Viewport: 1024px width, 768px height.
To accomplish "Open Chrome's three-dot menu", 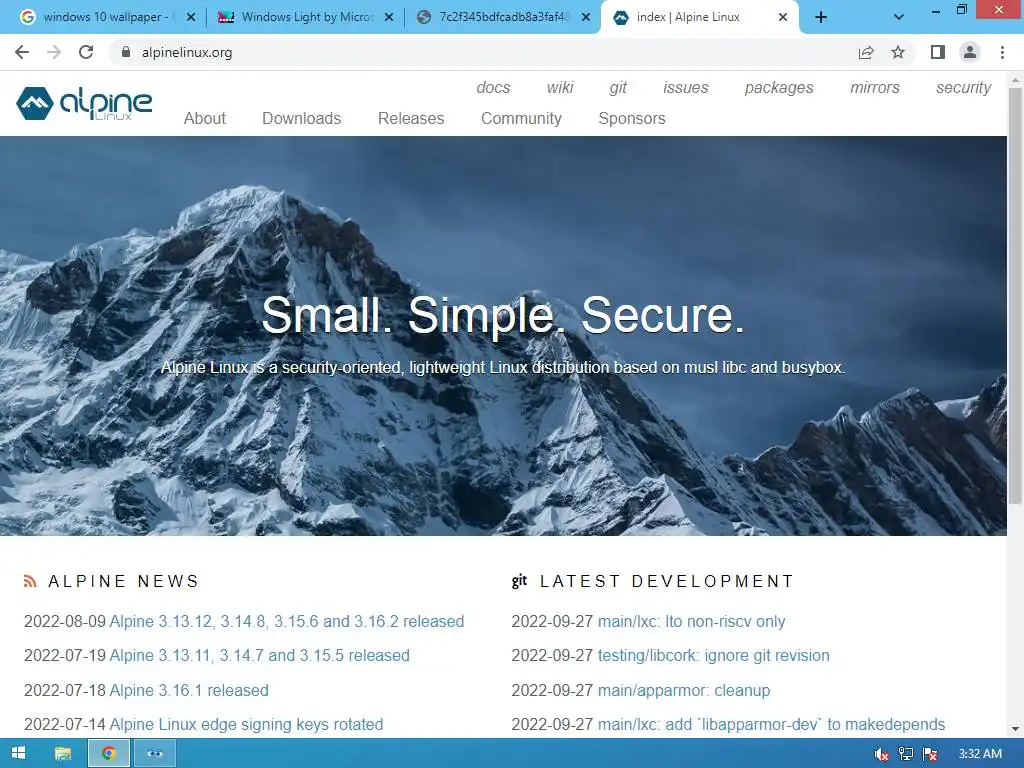I will click(1002, 52).
